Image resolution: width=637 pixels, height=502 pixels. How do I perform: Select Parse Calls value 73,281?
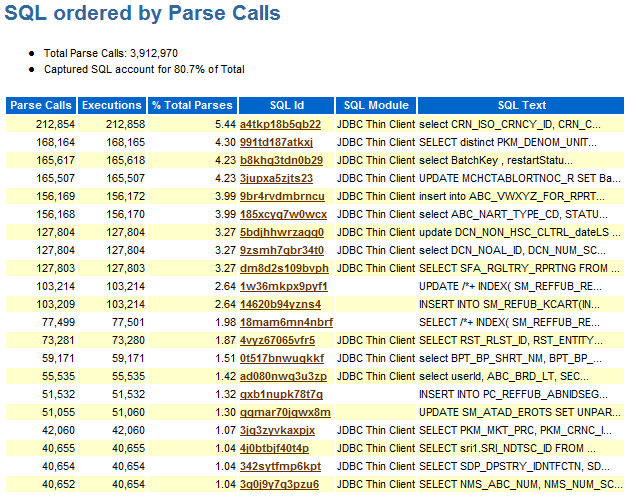[x=58, y=340]
